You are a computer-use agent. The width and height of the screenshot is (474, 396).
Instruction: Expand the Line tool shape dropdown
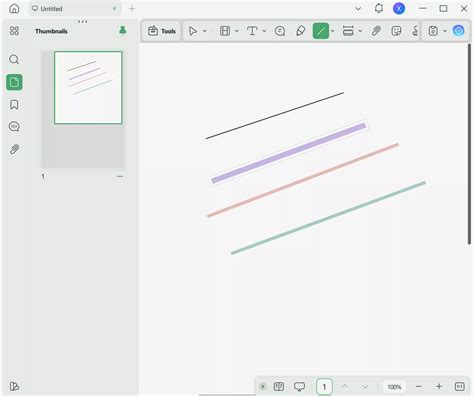(x=333, y=31)
